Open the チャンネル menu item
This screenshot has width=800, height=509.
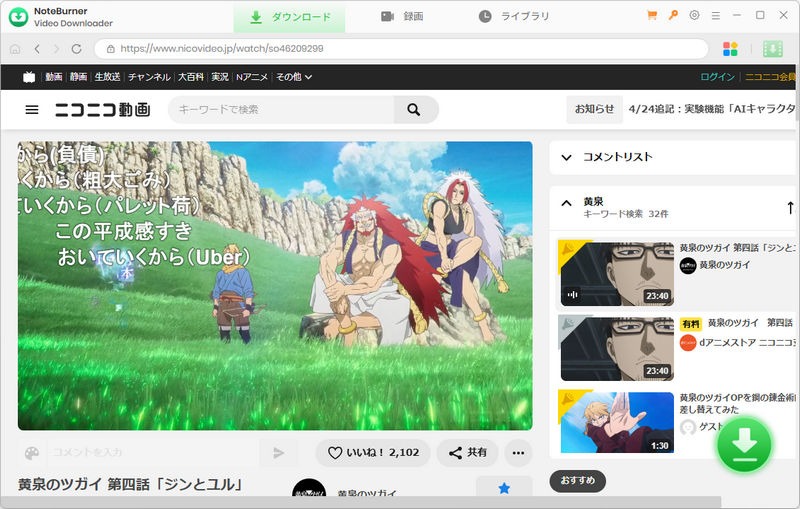click(x=149, y=77)
